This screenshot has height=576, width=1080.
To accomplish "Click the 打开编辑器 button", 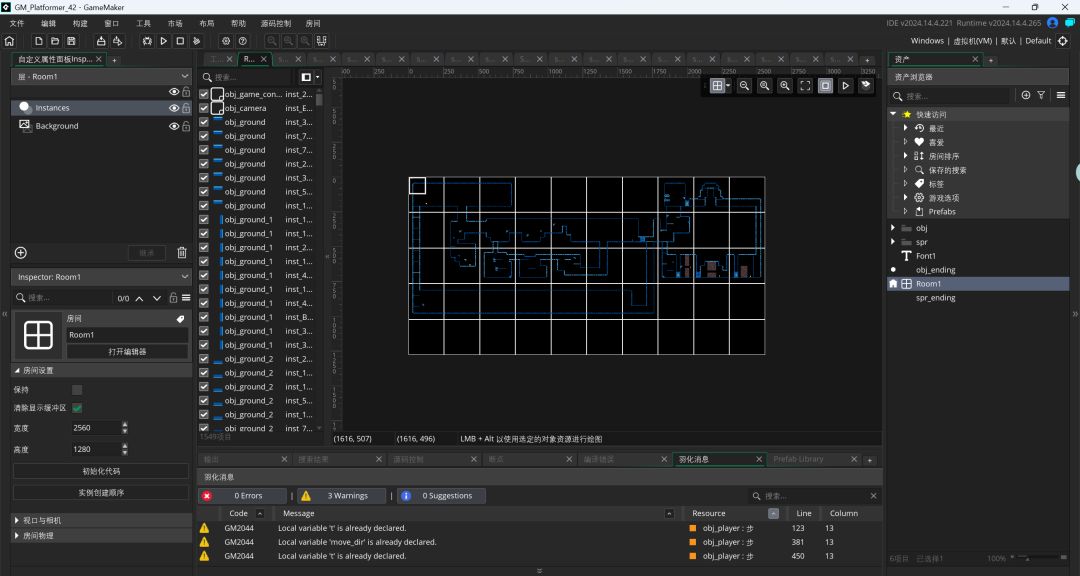I will pyautogui.click(x=127, y=351).
